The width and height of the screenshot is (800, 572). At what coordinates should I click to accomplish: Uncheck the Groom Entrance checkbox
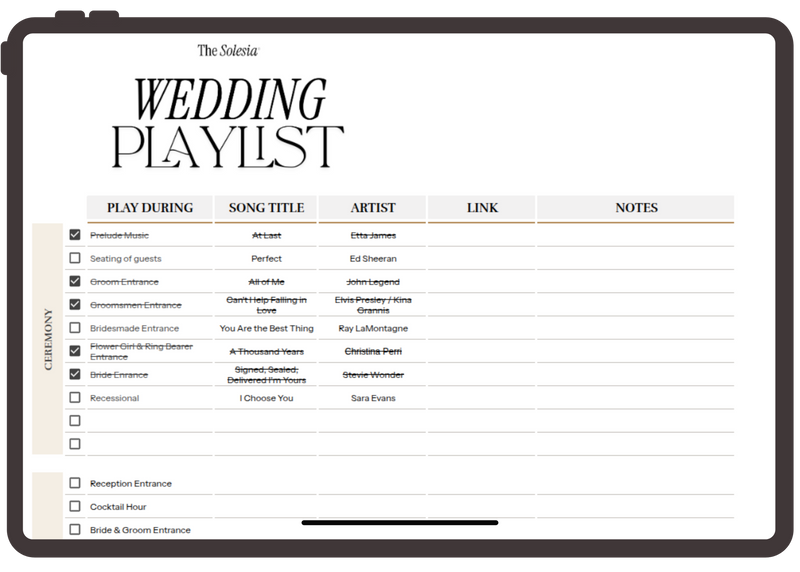75,282
